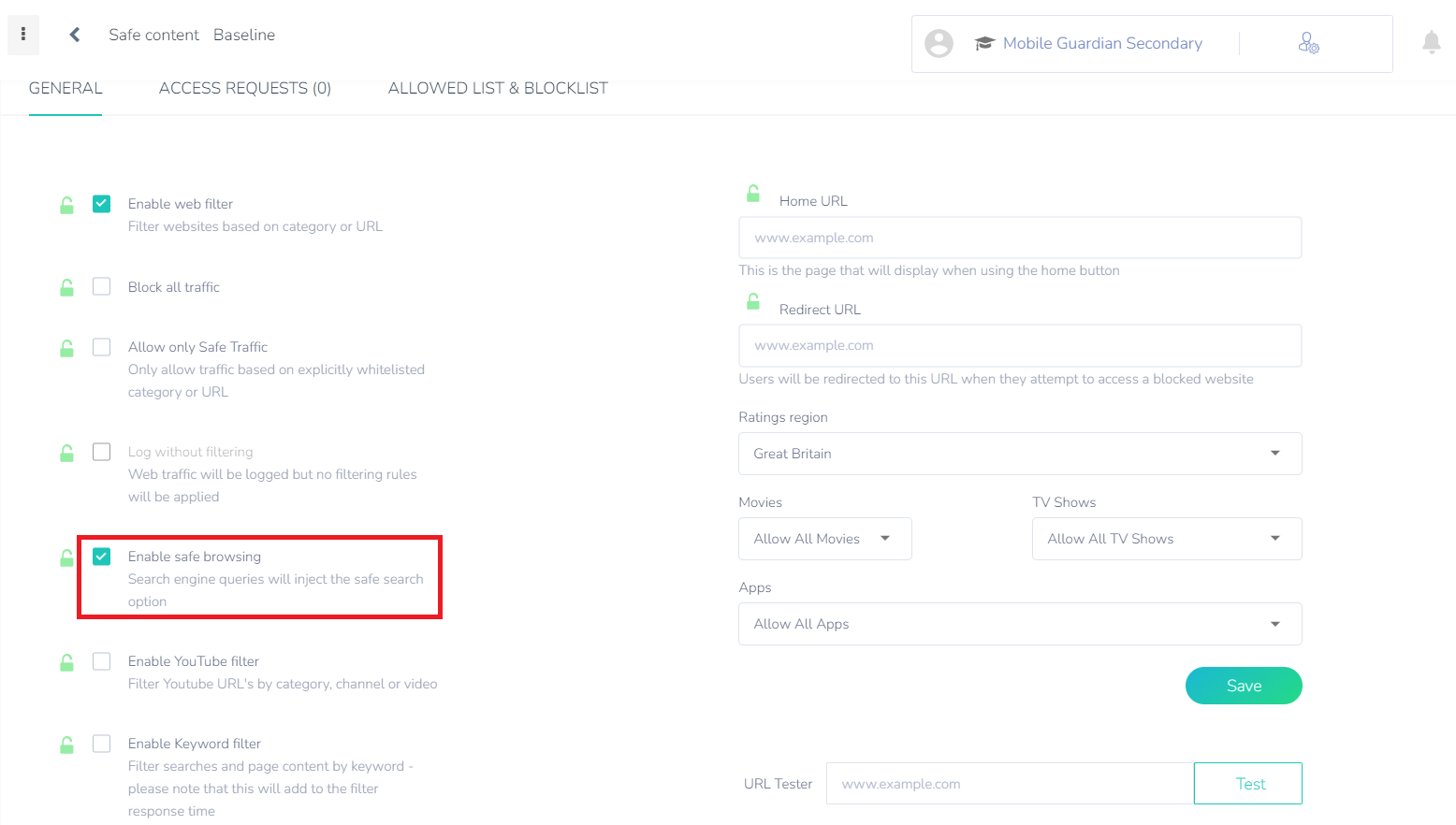Check the Enable Keyword filter checkbox
Viewport: 1456px width, 825px height.
click(102, 744)
